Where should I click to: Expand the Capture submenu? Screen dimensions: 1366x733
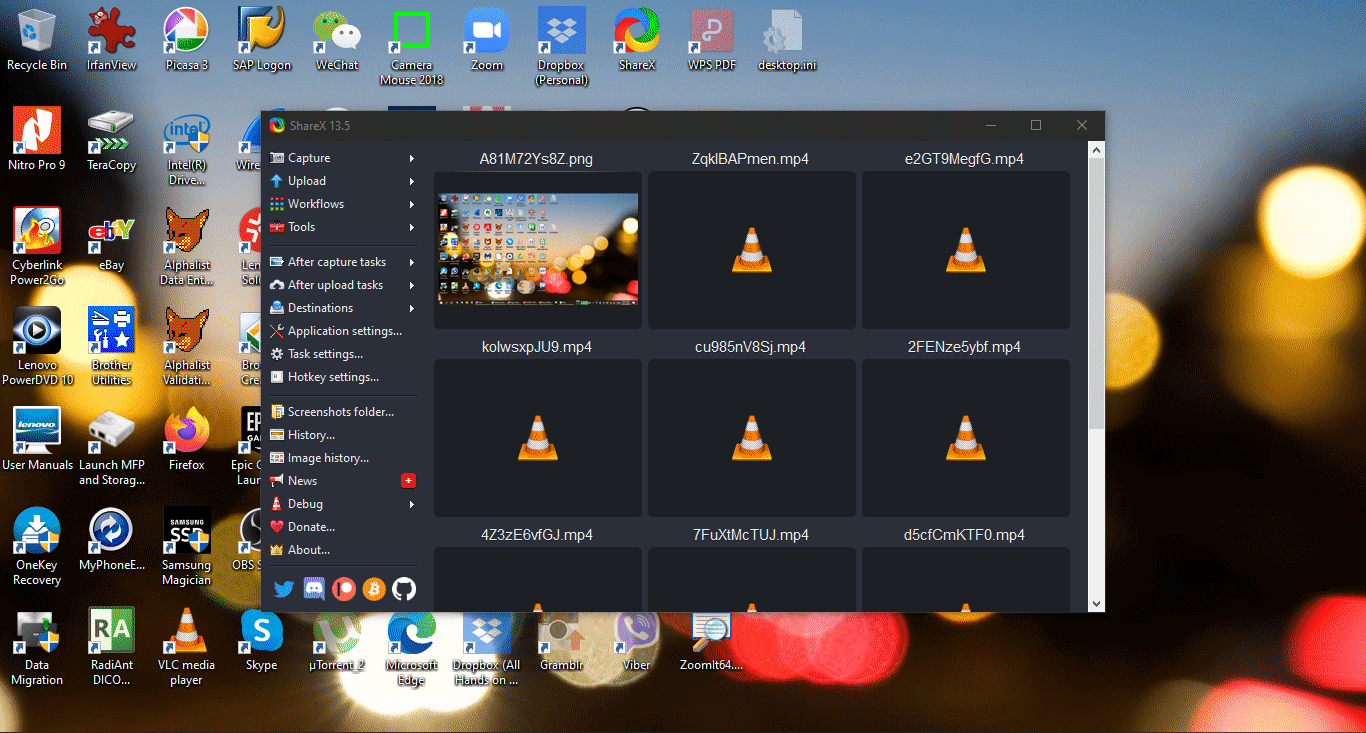[342, 158]
